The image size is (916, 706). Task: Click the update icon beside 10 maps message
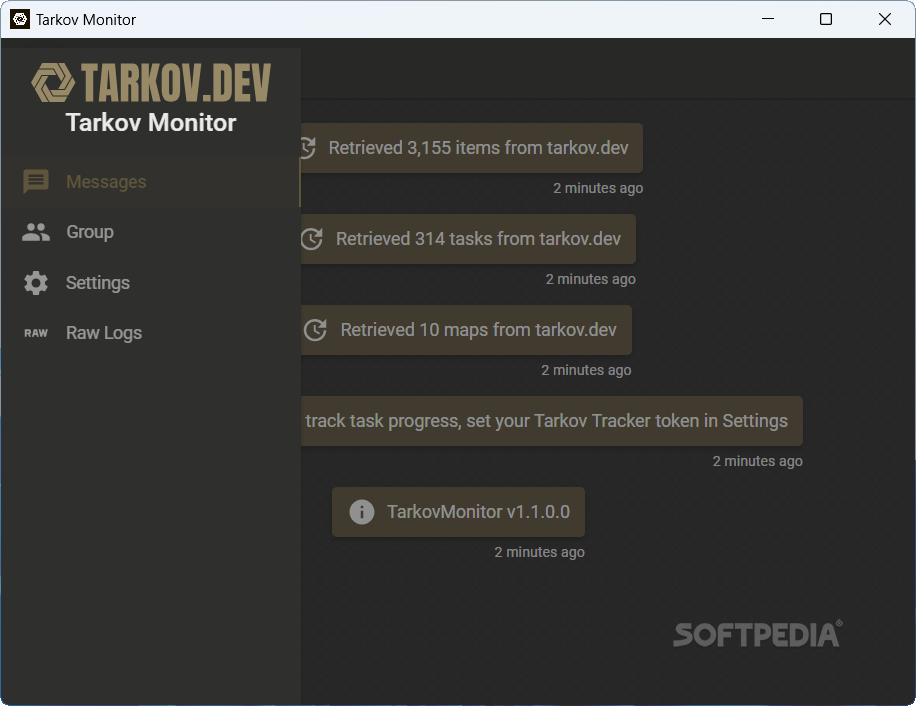(x=315, y=330)
